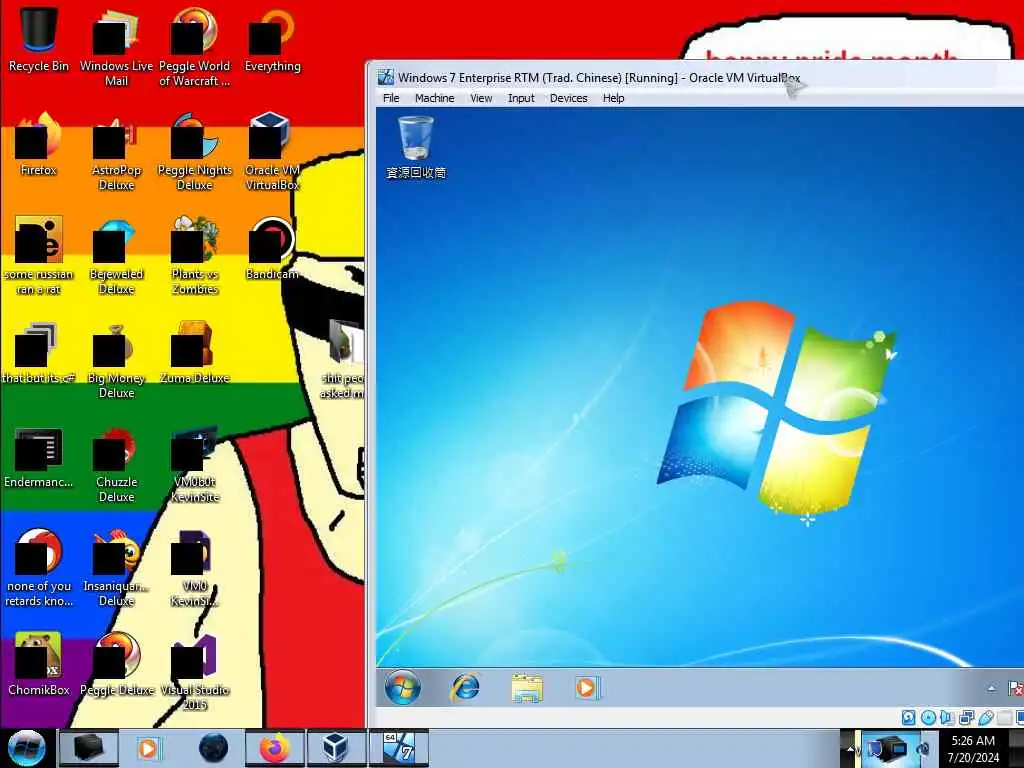Select AstroPop Deluxe desktop icon
1024x768 pixels.
(116, 152)
